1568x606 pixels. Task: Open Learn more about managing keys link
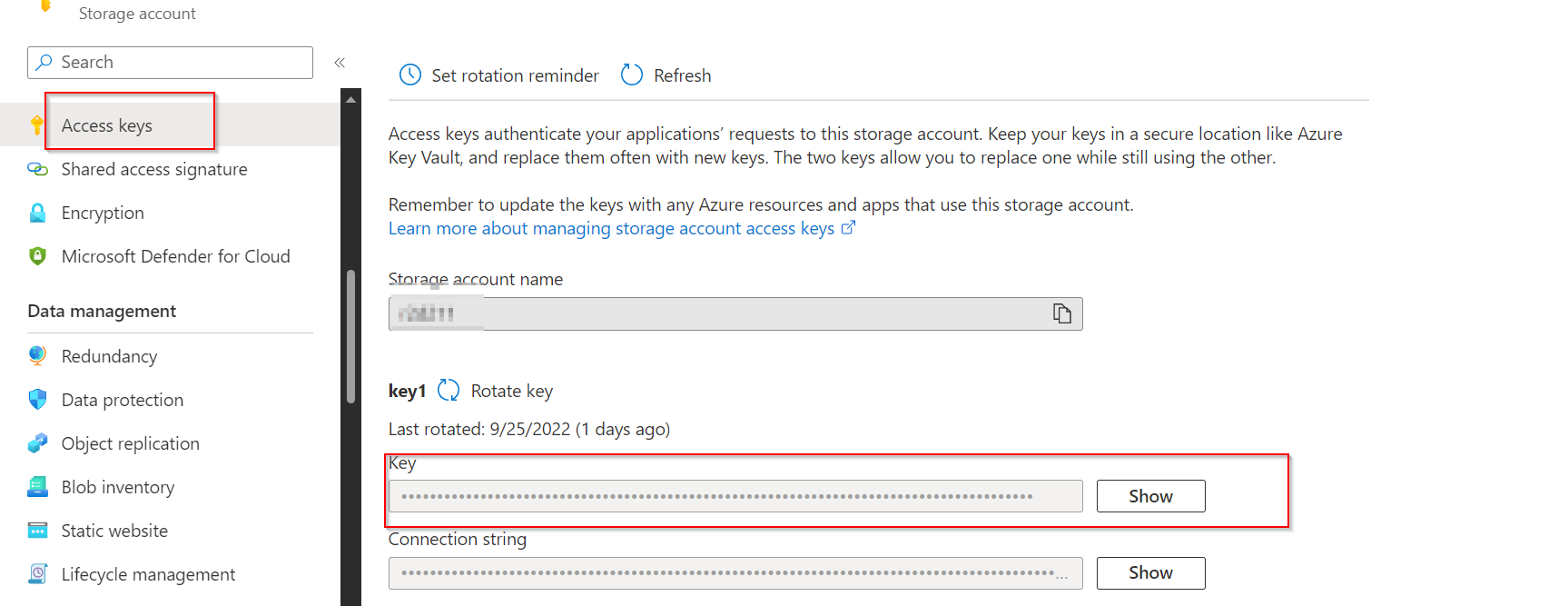click(x=611, y=229)
